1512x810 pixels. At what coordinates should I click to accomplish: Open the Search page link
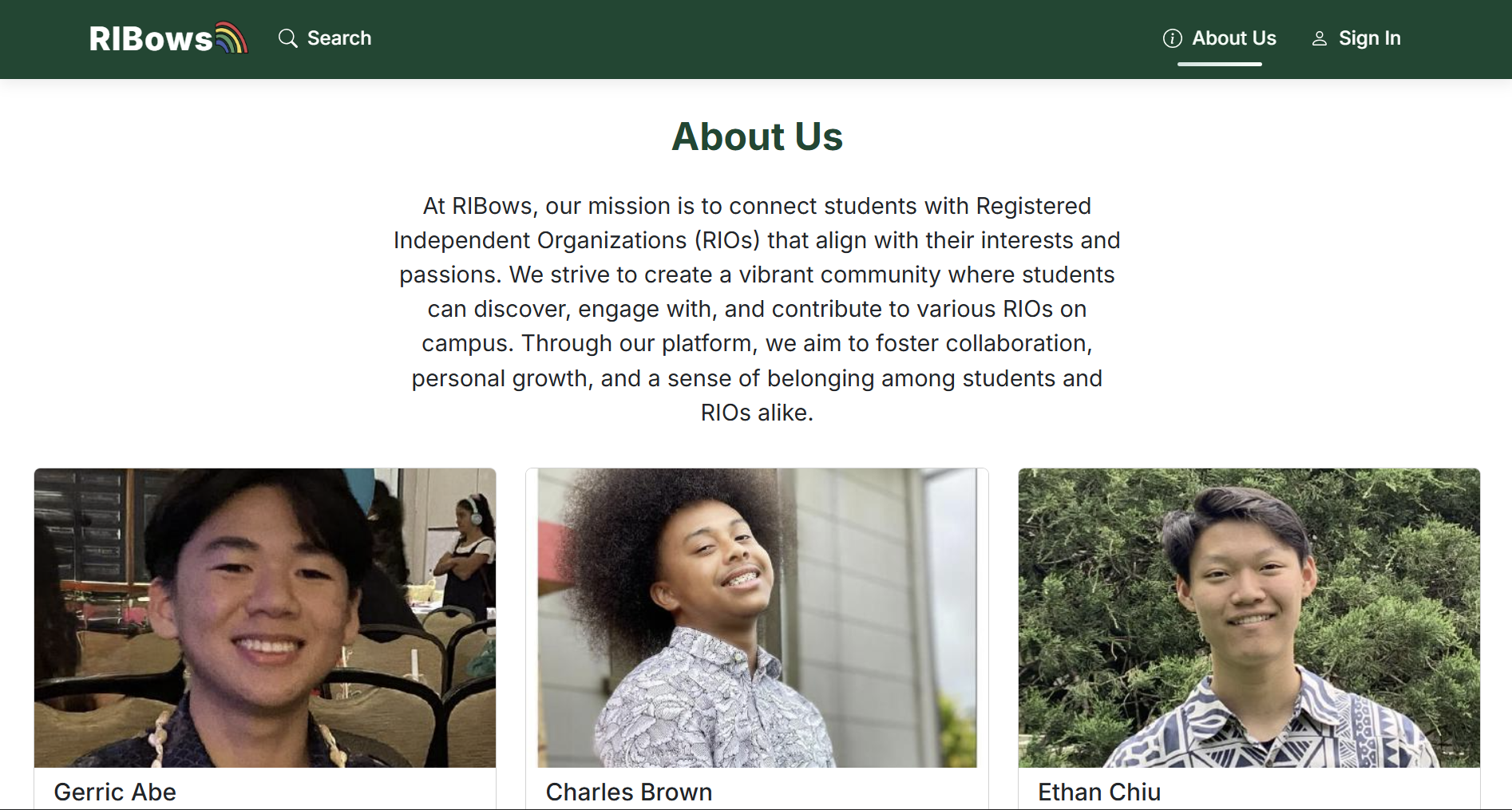click(x=338, y=38)
